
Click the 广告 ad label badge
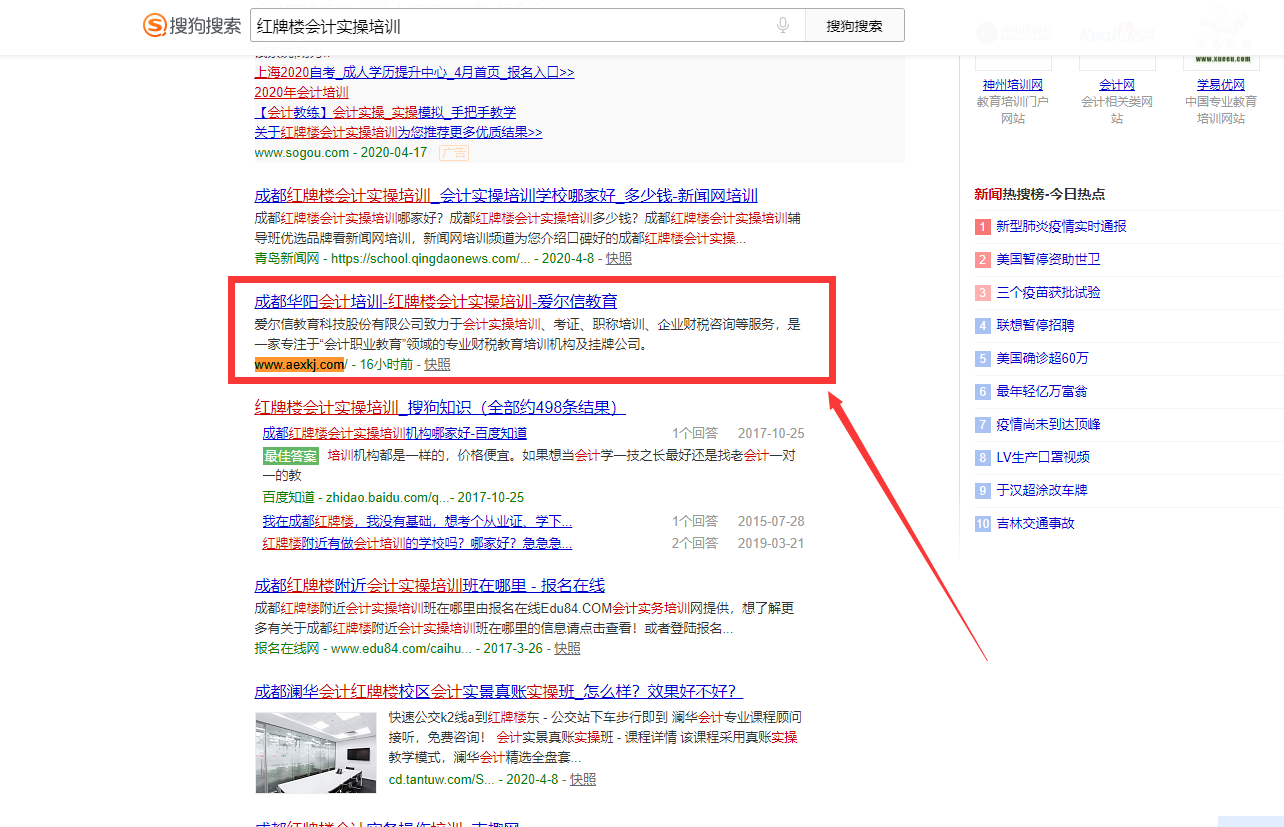tap(454, 153)
